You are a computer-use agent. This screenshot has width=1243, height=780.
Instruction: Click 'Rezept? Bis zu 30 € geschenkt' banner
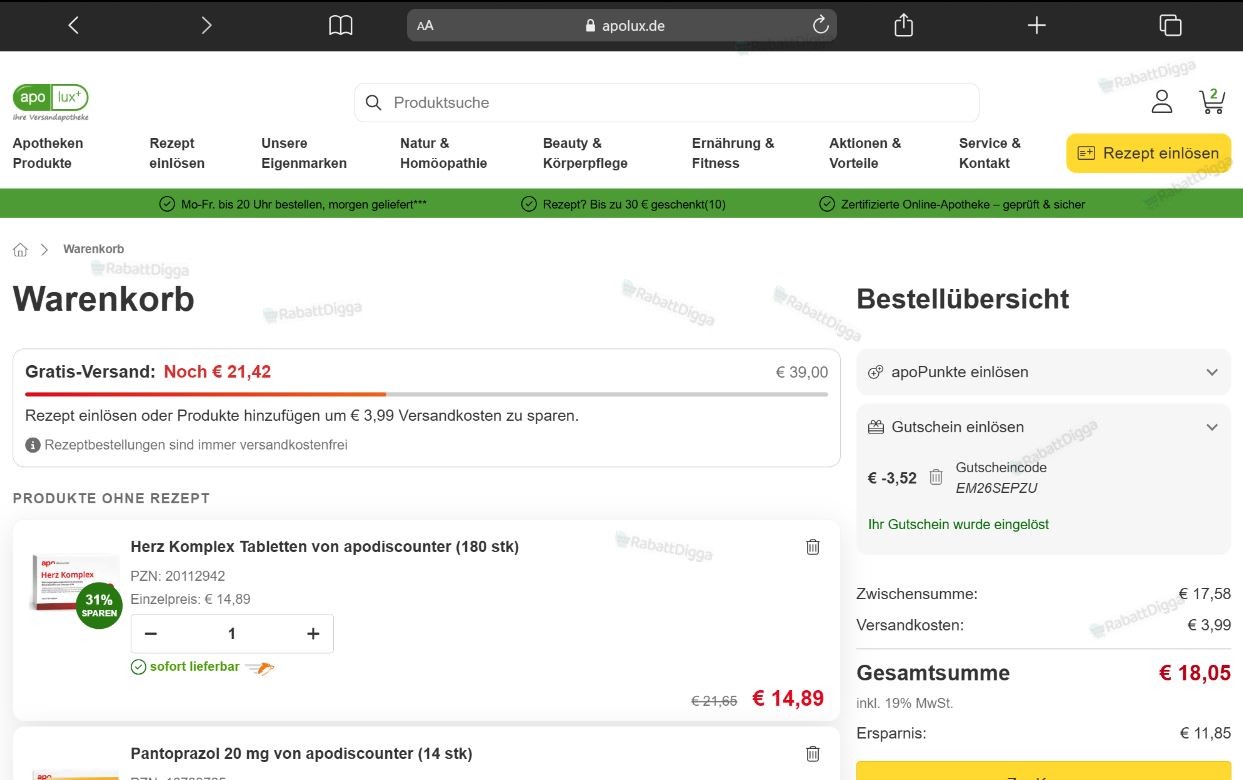pyautogui.click(x=634, y=204)
